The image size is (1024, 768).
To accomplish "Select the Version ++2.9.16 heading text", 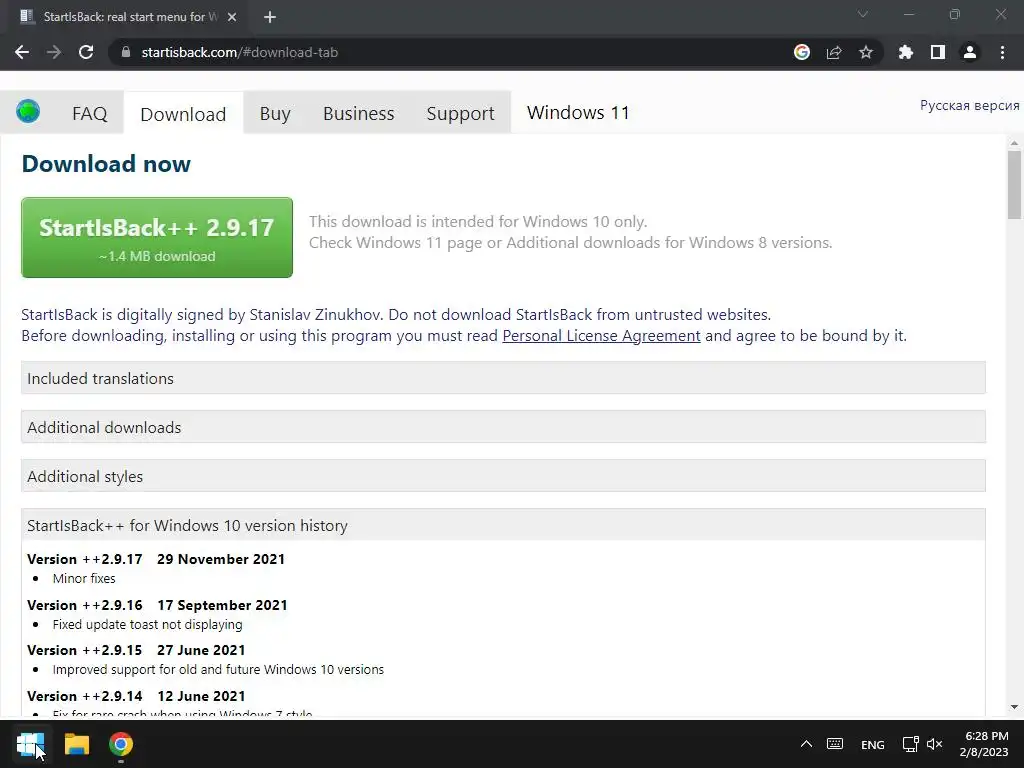I will tap(84, 605).
